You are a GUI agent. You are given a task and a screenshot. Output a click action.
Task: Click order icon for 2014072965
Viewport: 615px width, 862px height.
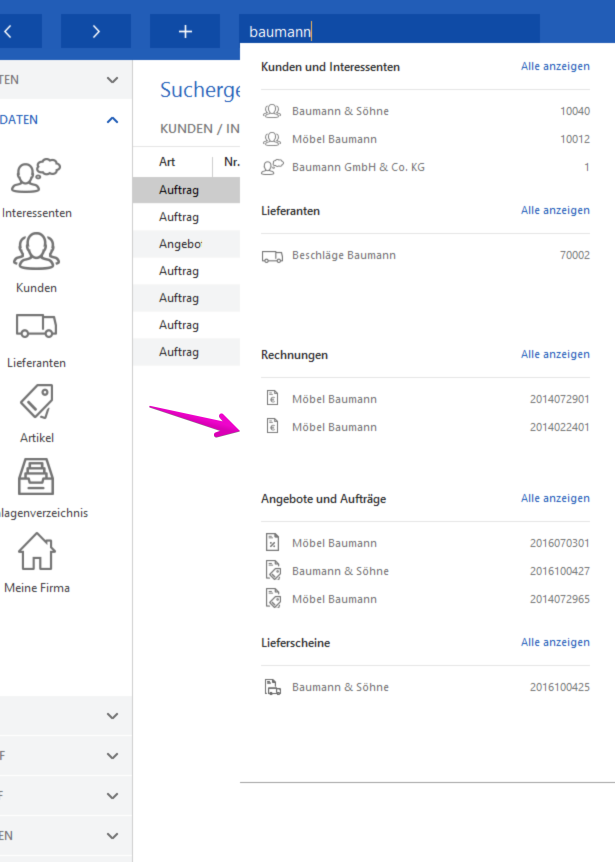(x=273, y=598)
